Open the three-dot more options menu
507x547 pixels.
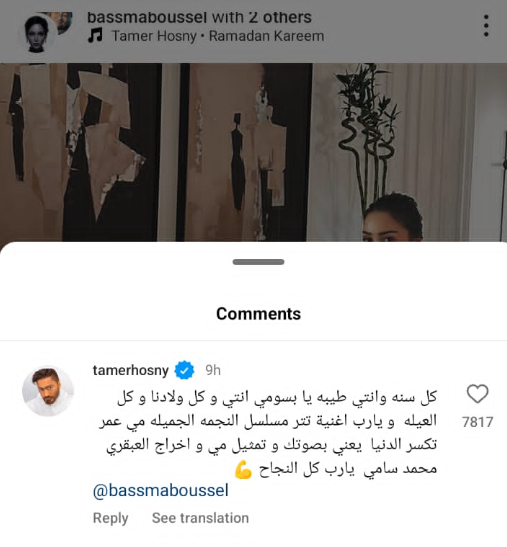point(486,25)
